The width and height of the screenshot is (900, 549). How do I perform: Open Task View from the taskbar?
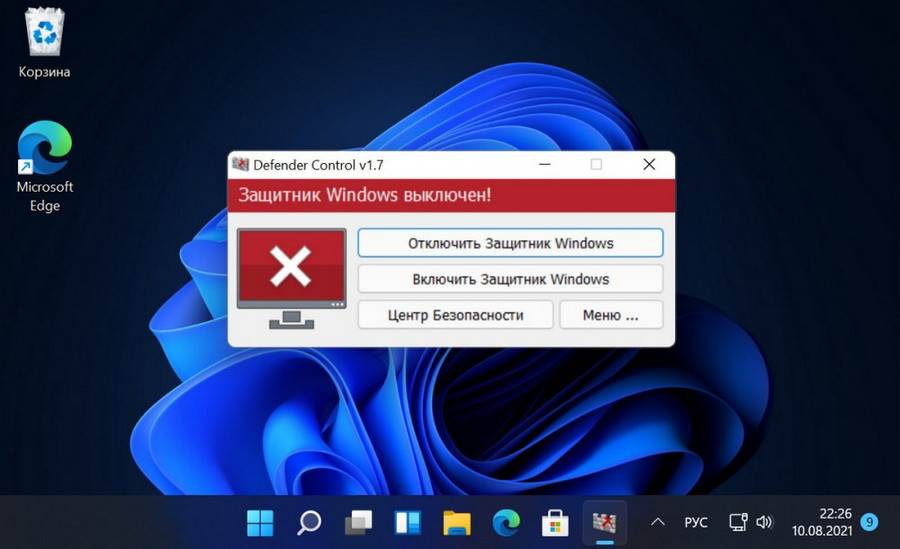pyautogui.click(x=358, y=522)
